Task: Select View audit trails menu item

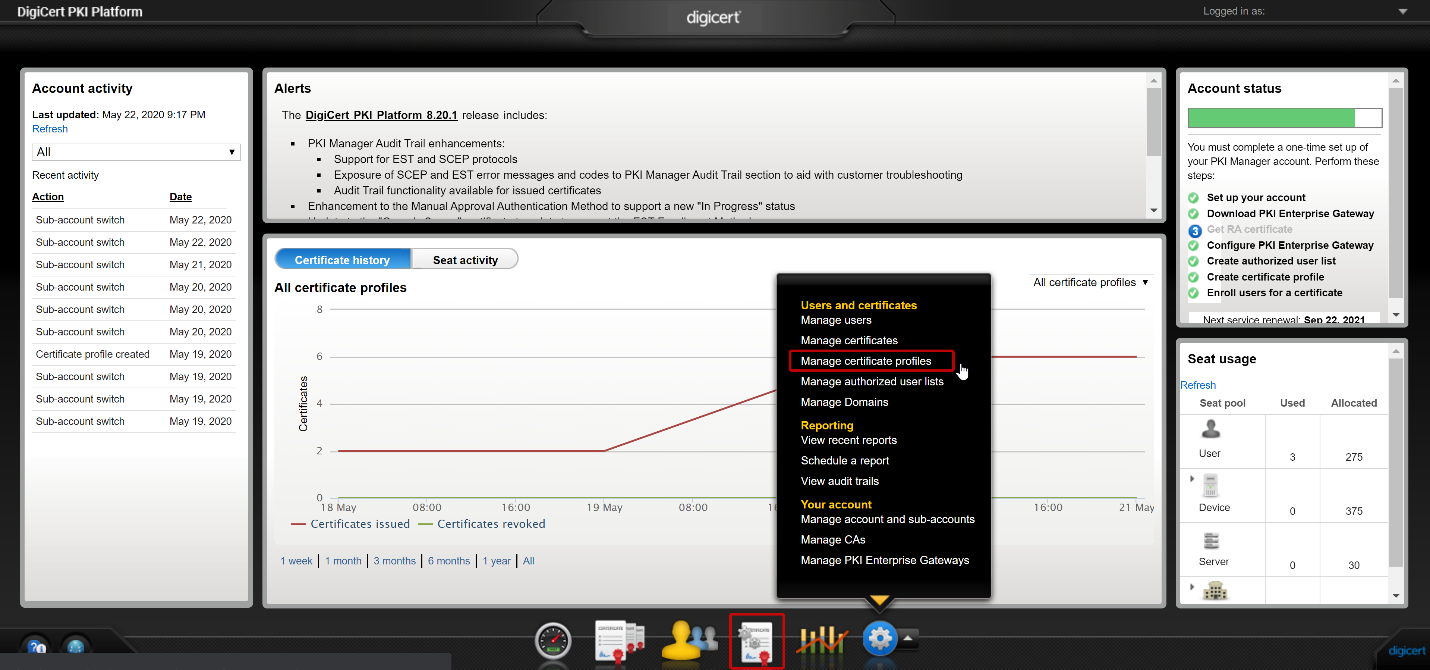Action: tap(840, 481)
